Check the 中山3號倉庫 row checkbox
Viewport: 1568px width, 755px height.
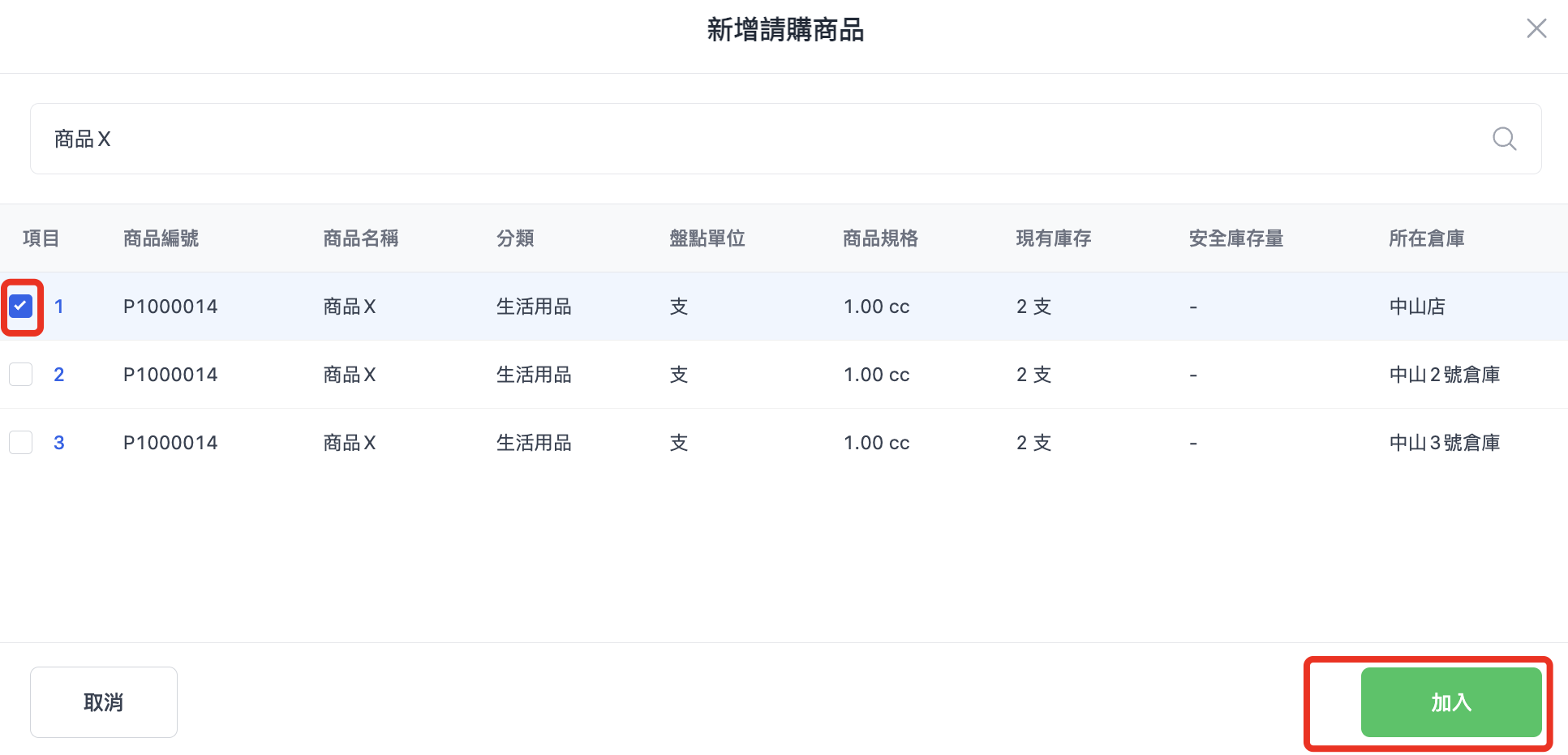(x=21, y=443)
